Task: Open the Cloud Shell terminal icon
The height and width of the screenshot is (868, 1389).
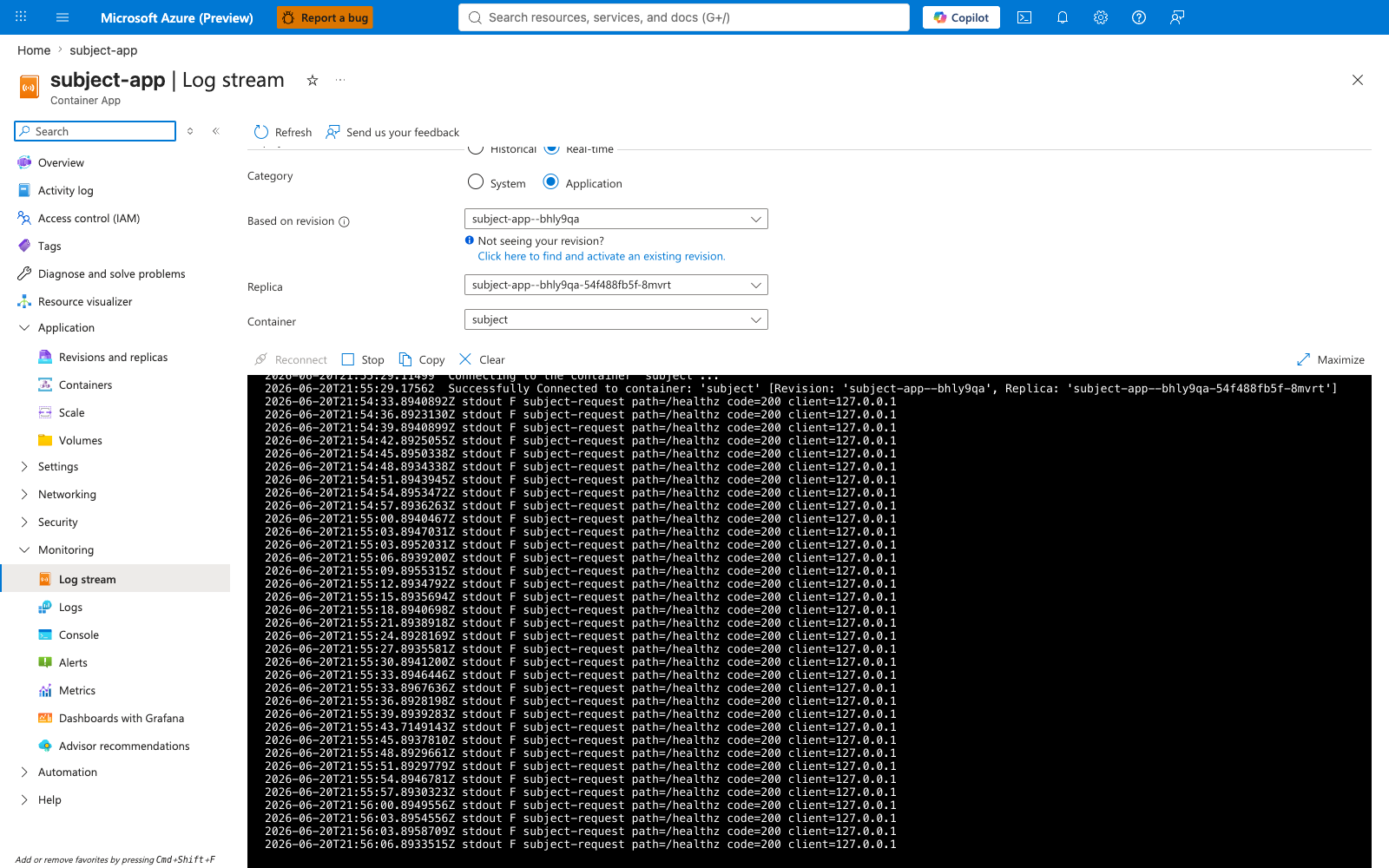Action: (1024, 17)
